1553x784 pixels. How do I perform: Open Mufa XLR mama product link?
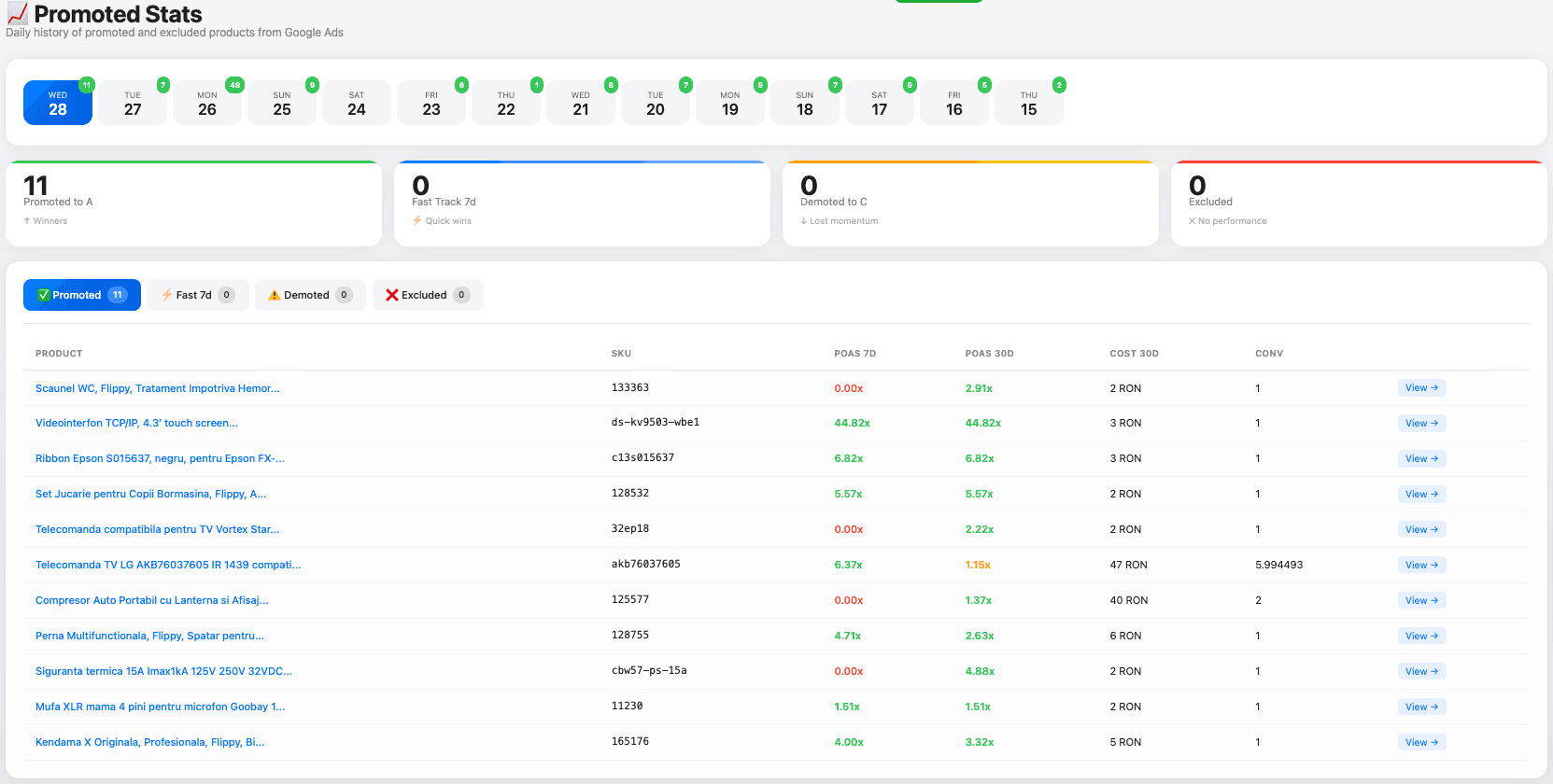pos(161,707)
